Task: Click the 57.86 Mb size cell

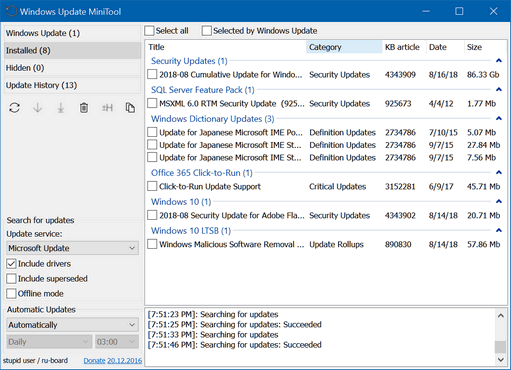Action: pos(483,244)
